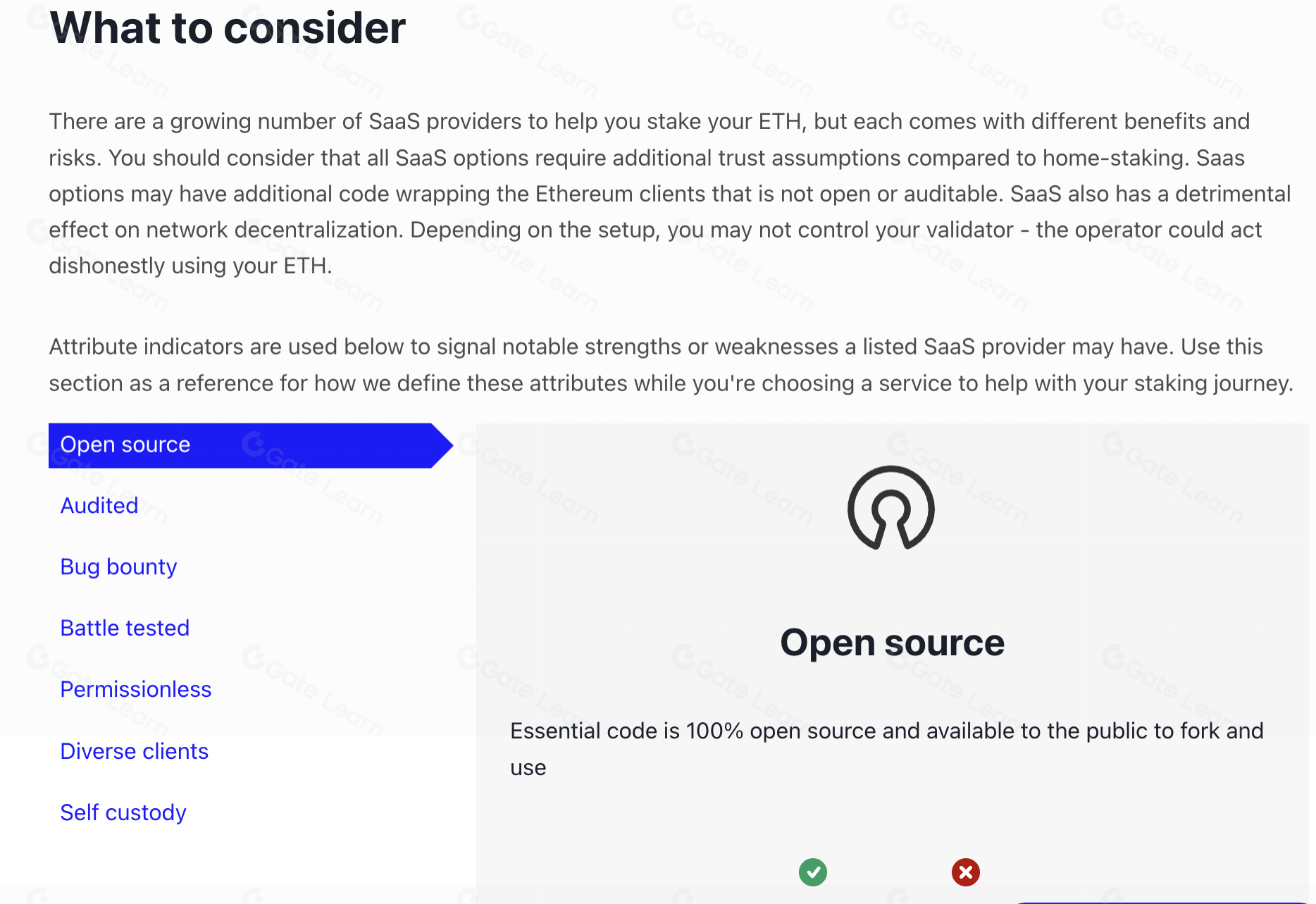Click the red X cross icon
Viewport: 1316px width, 904px height.
965,872
